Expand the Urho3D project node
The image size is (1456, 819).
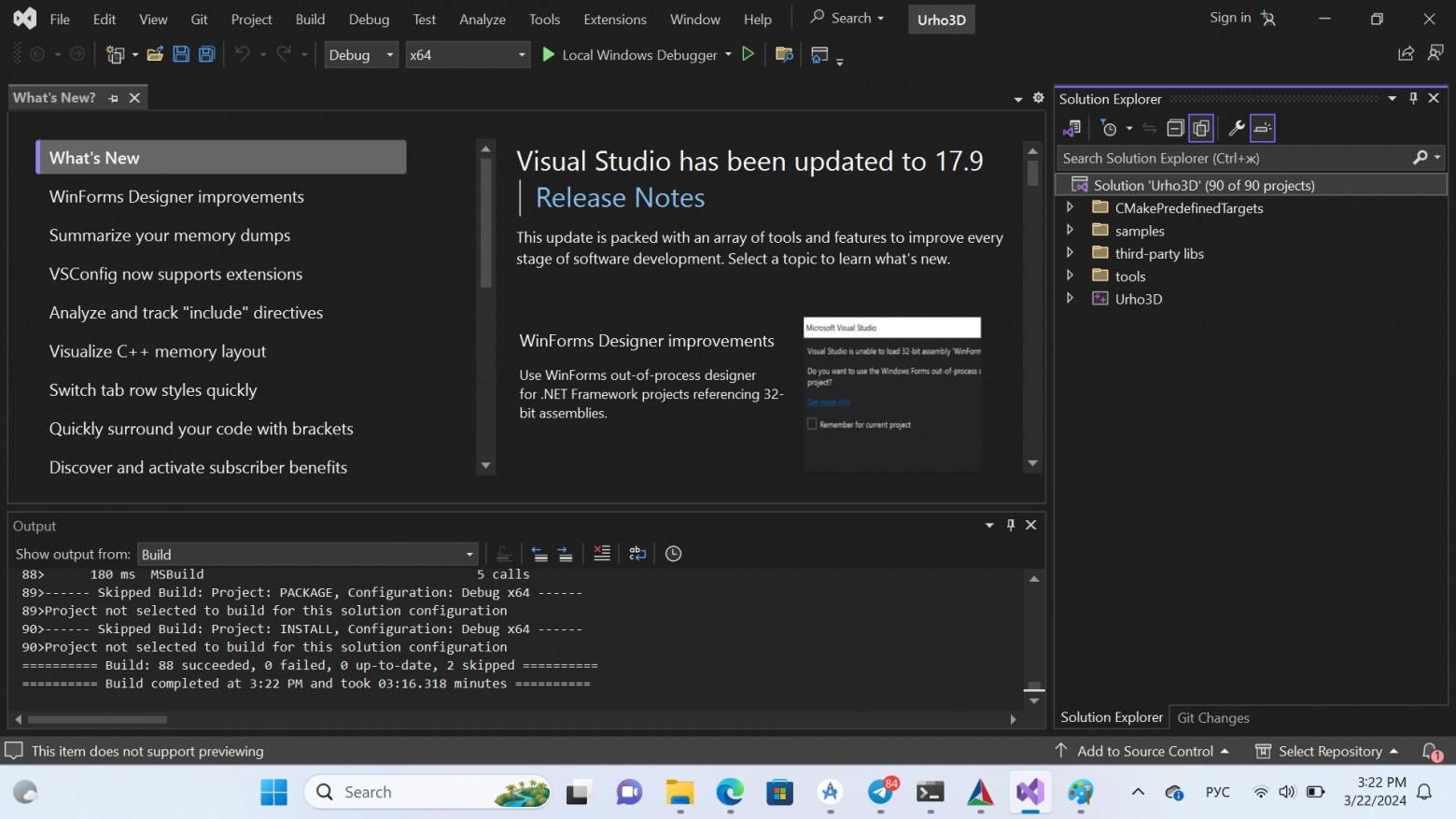tap(1071, 298)
